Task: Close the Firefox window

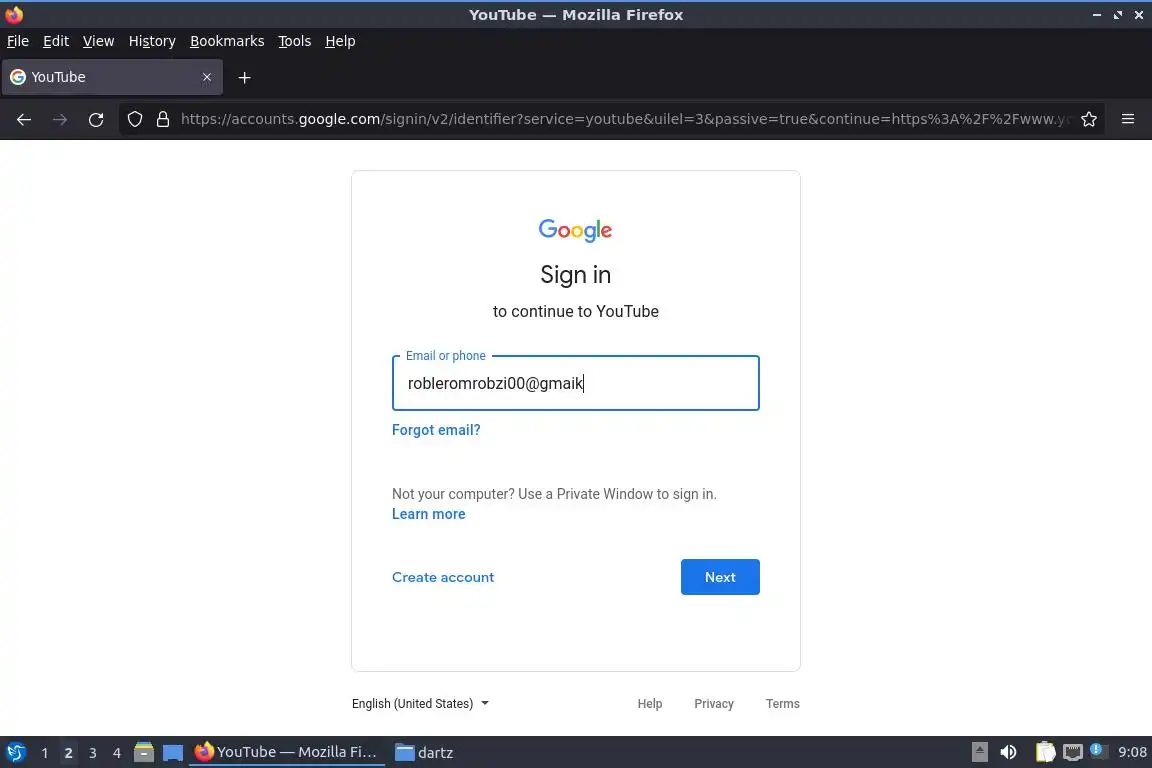Action: coord(1139,15)
